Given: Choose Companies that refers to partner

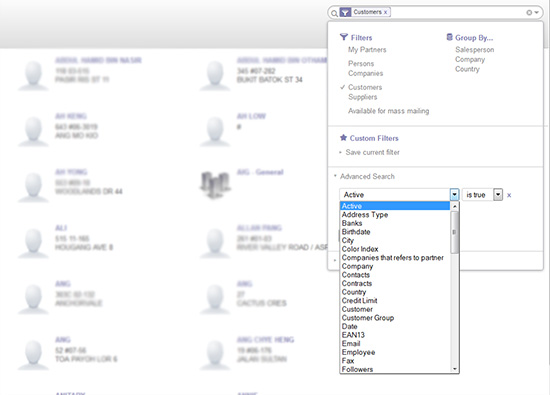Looking at the screenshot, I should [395, 257].
